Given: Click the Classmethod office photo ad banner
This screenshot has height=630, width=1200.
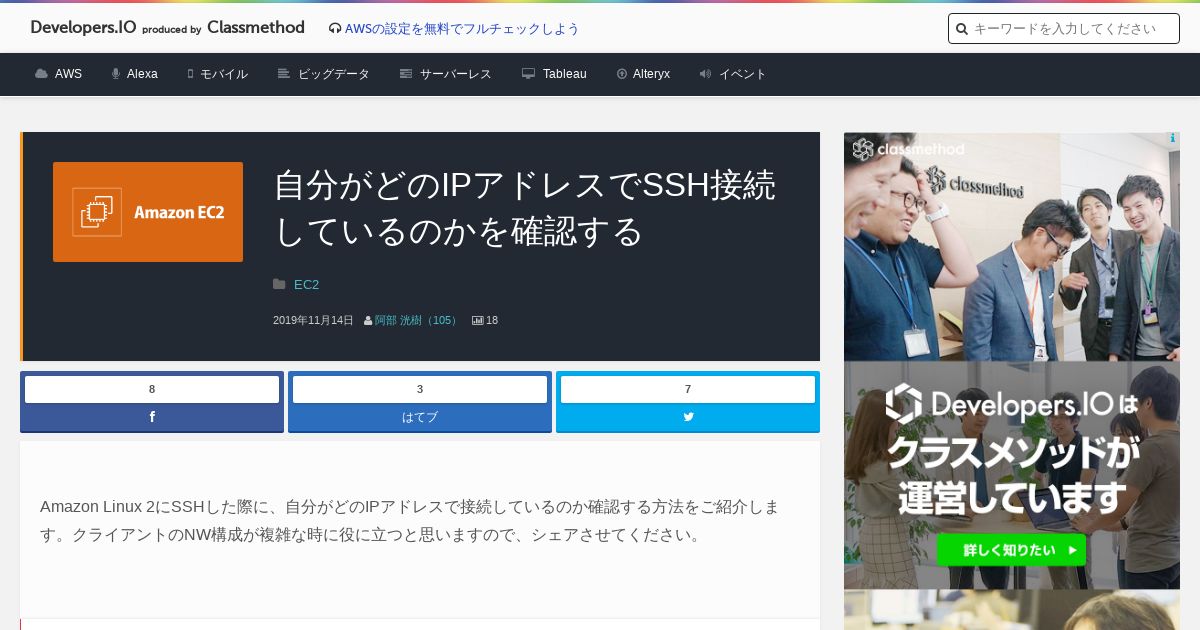Looking at the screenshot, I should point(1012,247).
